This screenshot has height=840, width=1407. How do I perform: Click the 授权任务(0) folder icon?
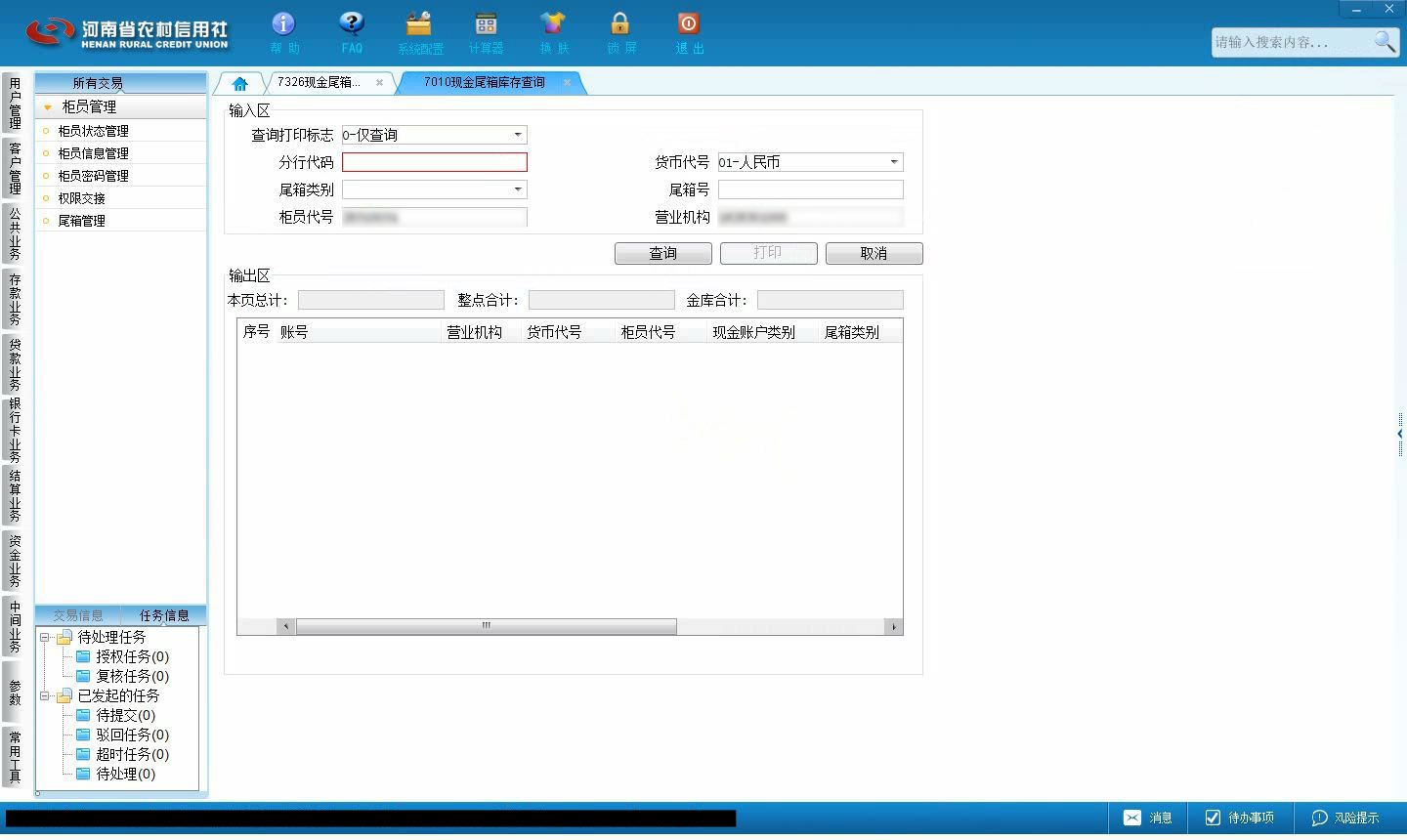(x=83, y=656)
